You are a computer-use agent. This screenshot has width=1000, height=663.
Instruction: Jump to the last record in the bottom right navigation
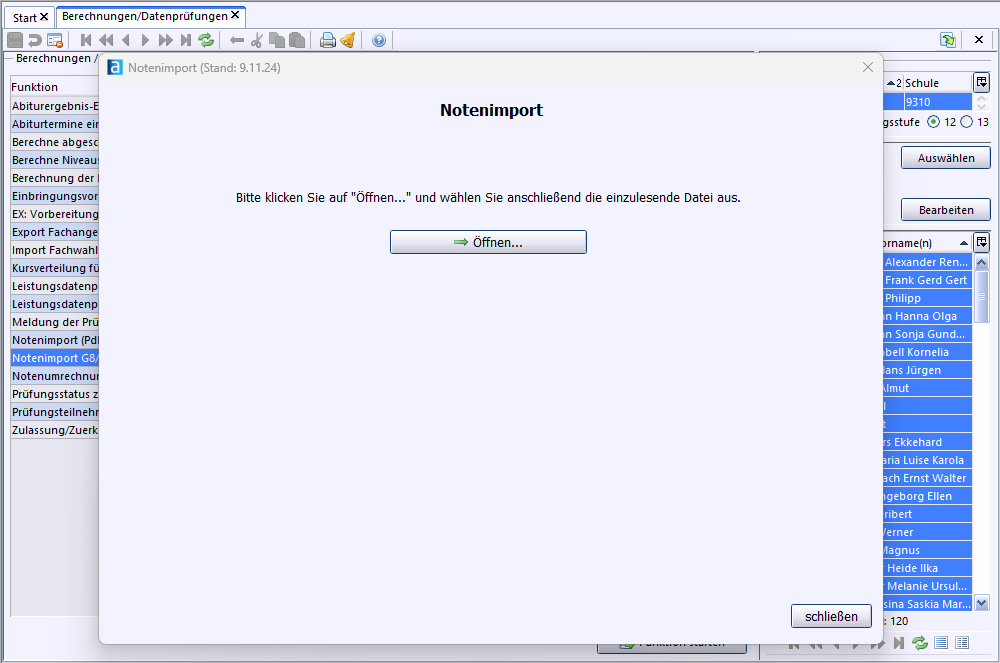899,643
